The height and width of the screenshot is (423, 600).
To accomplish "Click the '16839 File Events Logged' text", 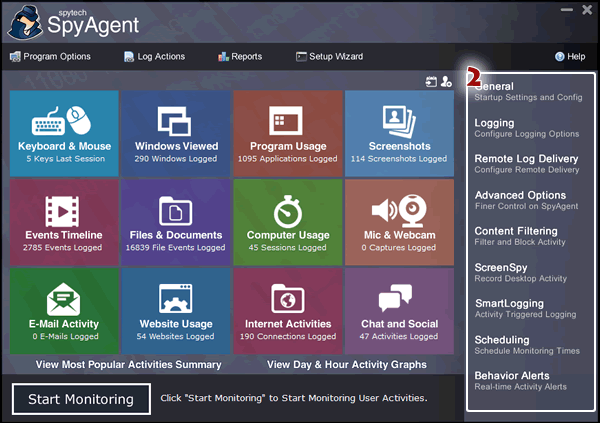I will 176,247.
